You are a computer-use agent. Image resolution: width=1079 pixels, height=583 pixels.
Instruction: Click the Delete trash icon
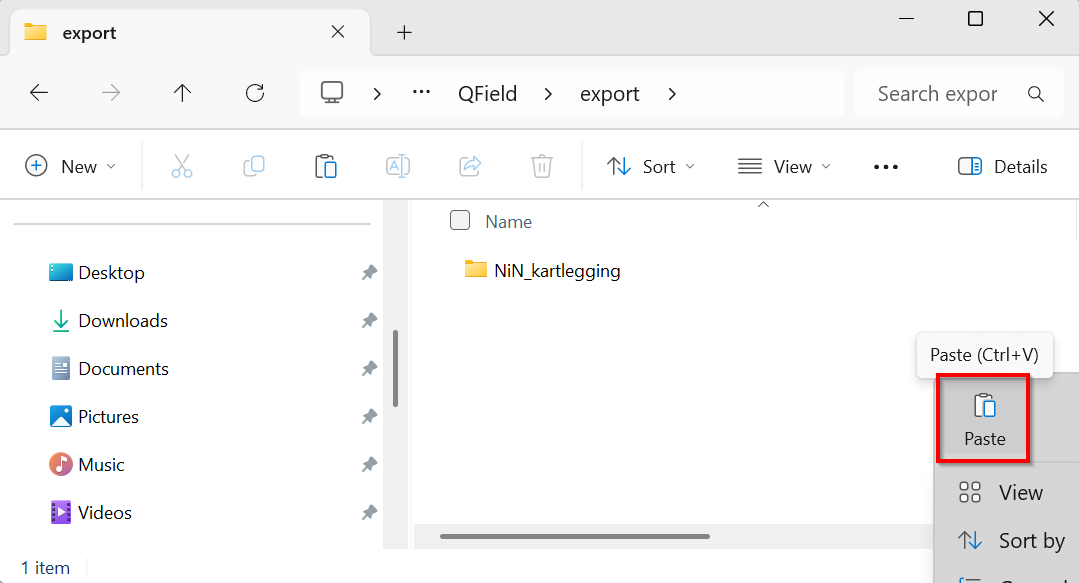pos(541,166)
